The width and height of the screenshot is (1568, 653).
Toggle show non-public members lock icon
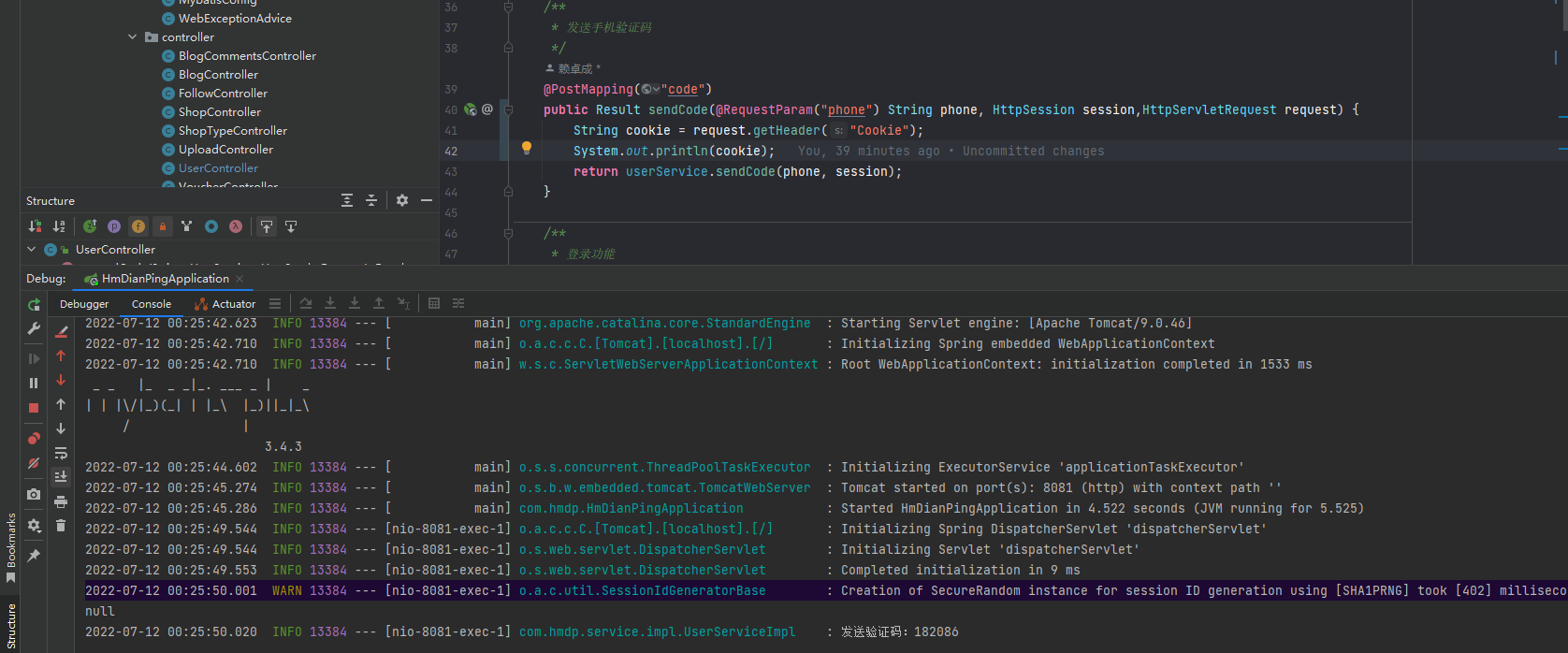click(x=163, y=226)
